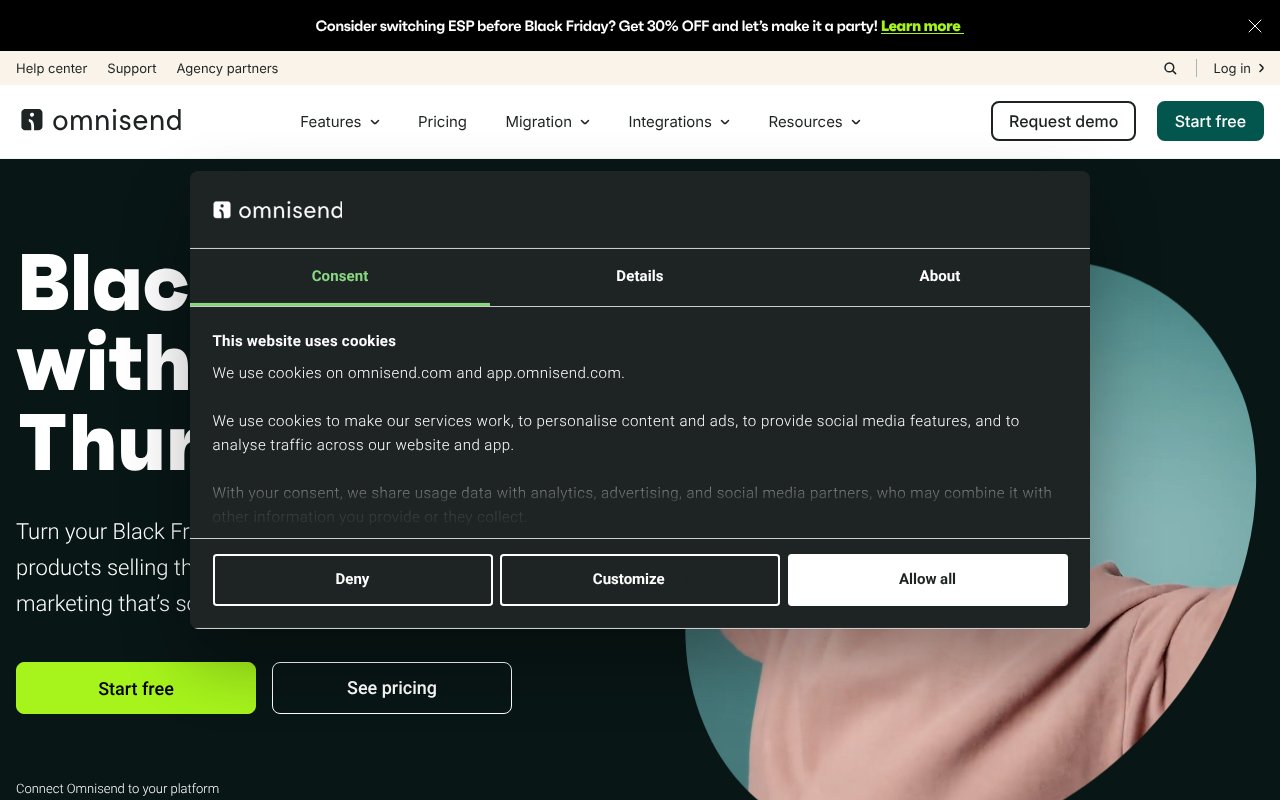The height and width of the screenshot is (800, 1280).
Task: Select the Consent tab
Action: point(339,276)
